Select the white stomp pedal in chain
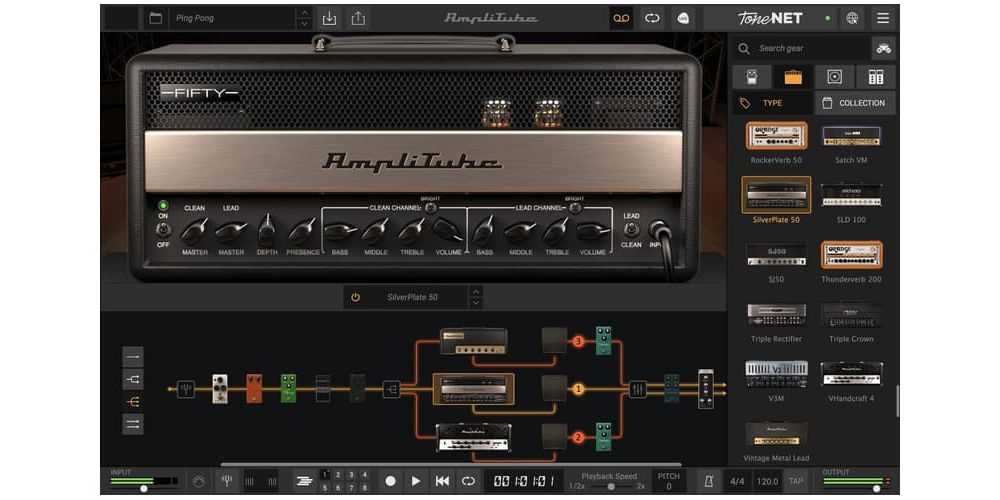Viewport: 1000px width, 500px height. pos(220,388)
